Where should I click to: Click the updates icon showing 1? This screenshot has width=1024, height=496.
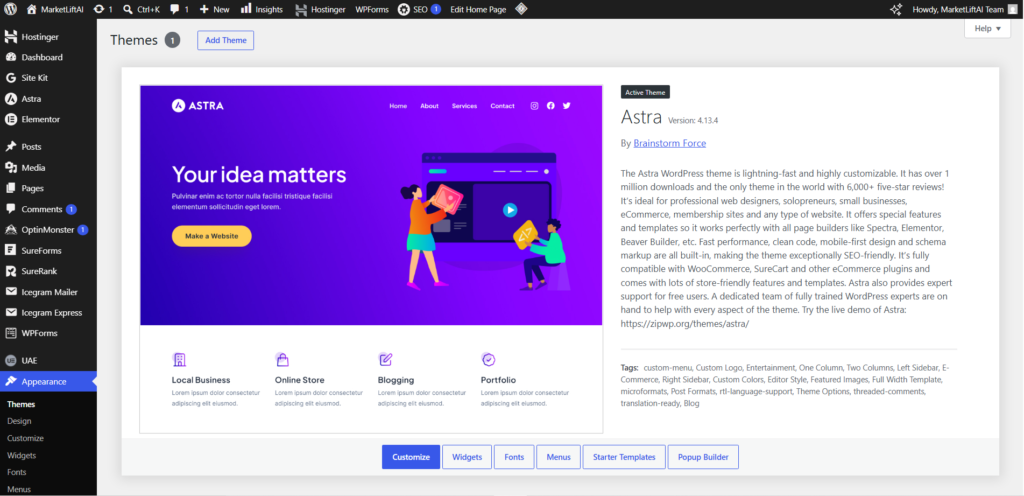click(x=99, y=9)
